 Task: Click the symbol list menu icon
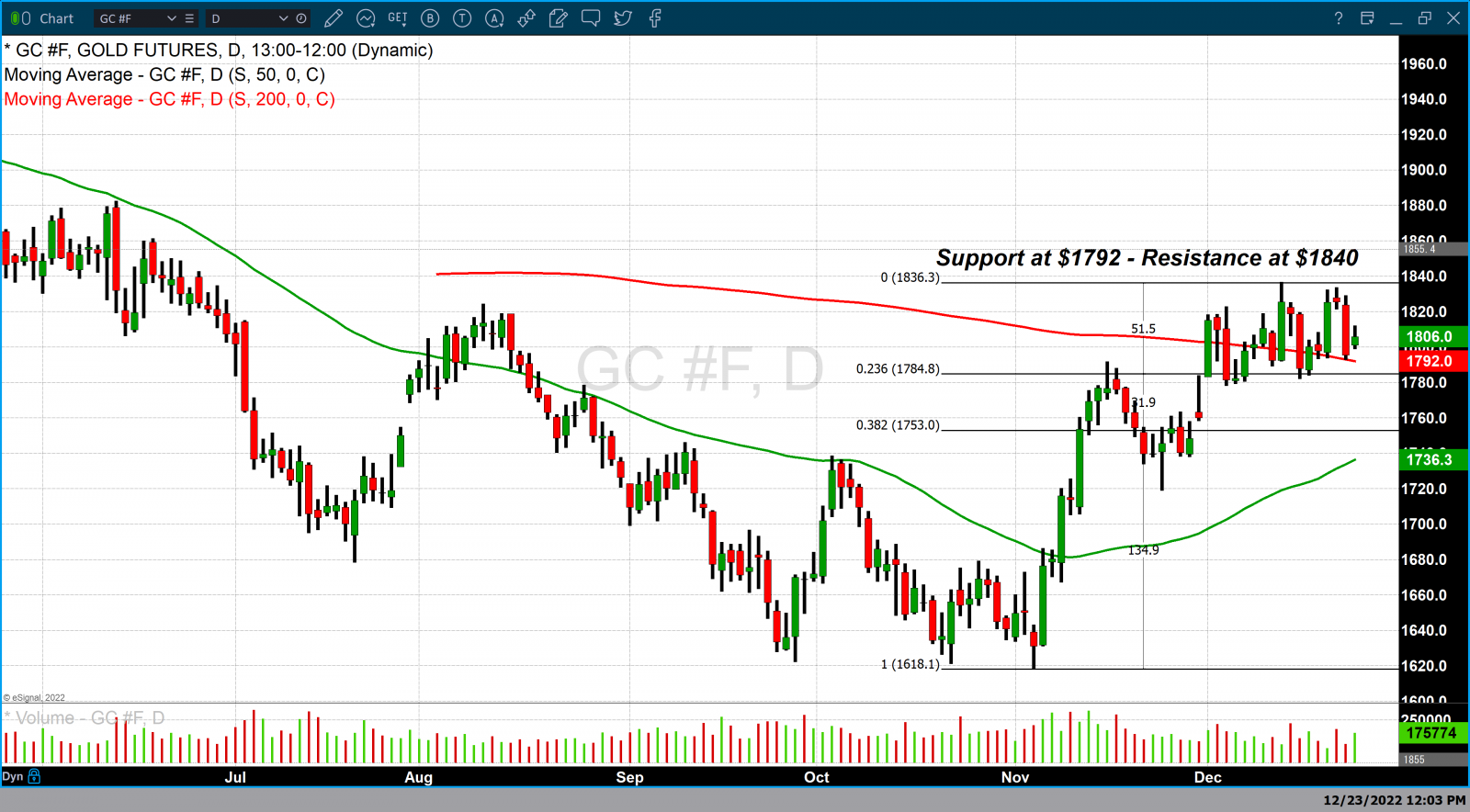189,18
